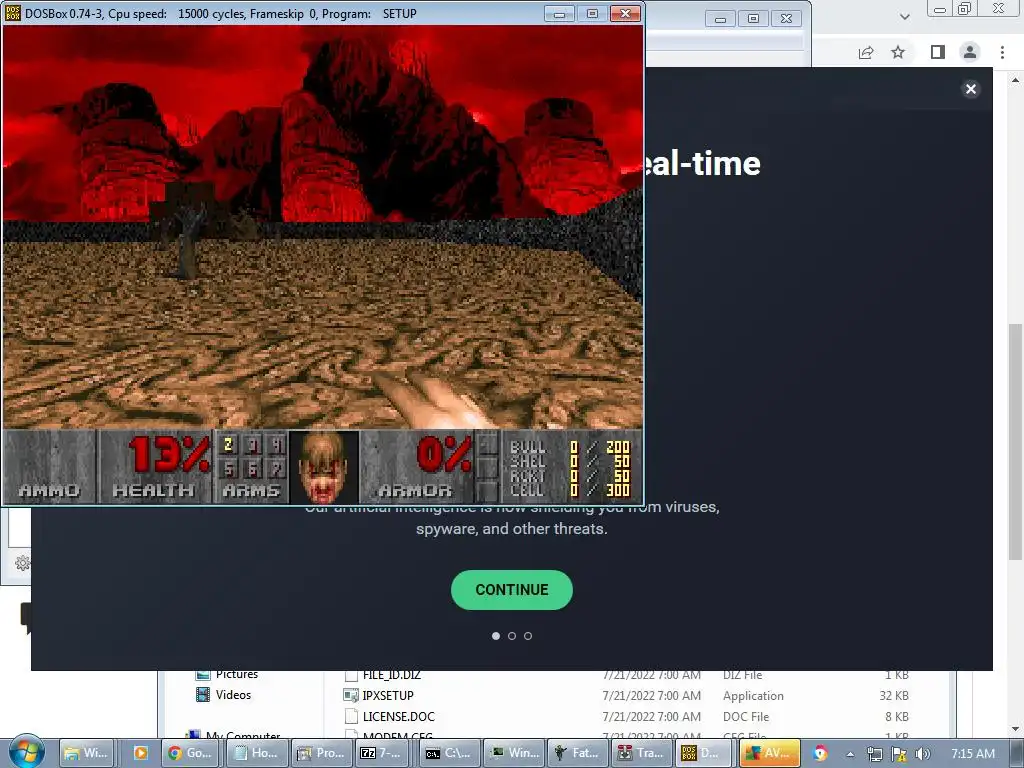
Task: Open Windows Media Player taskbar icon
Action: click(x=140, y=753)
